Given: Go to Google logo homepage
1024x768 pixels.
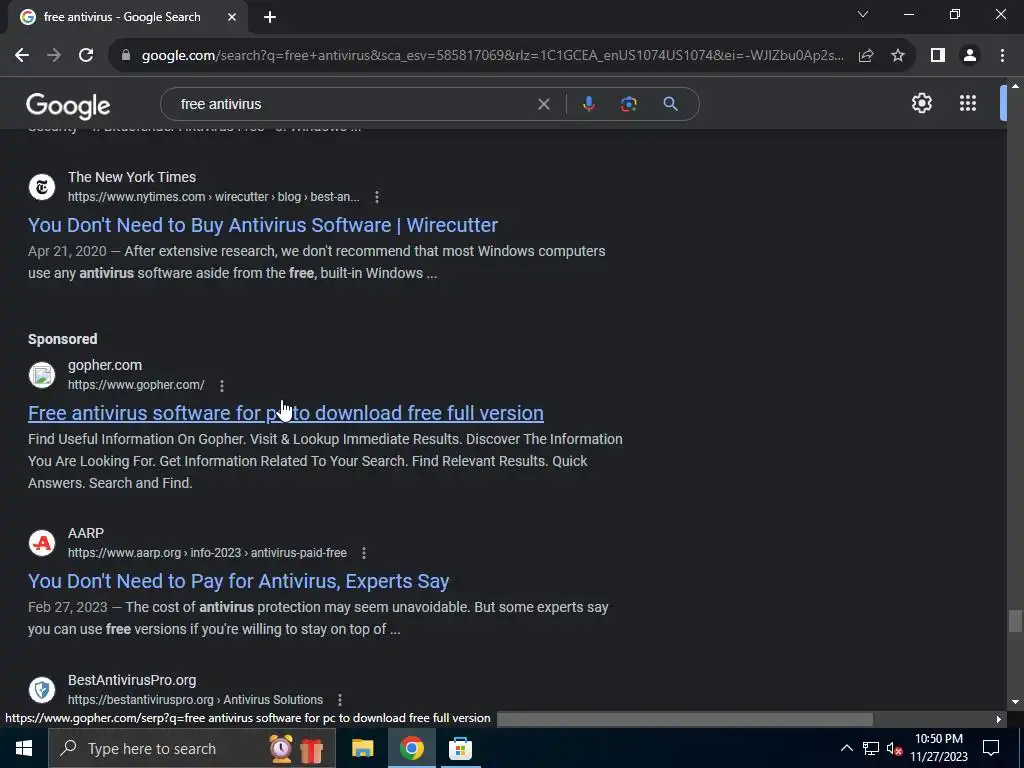Looking at the screenshot, I should tap(68, 106).
